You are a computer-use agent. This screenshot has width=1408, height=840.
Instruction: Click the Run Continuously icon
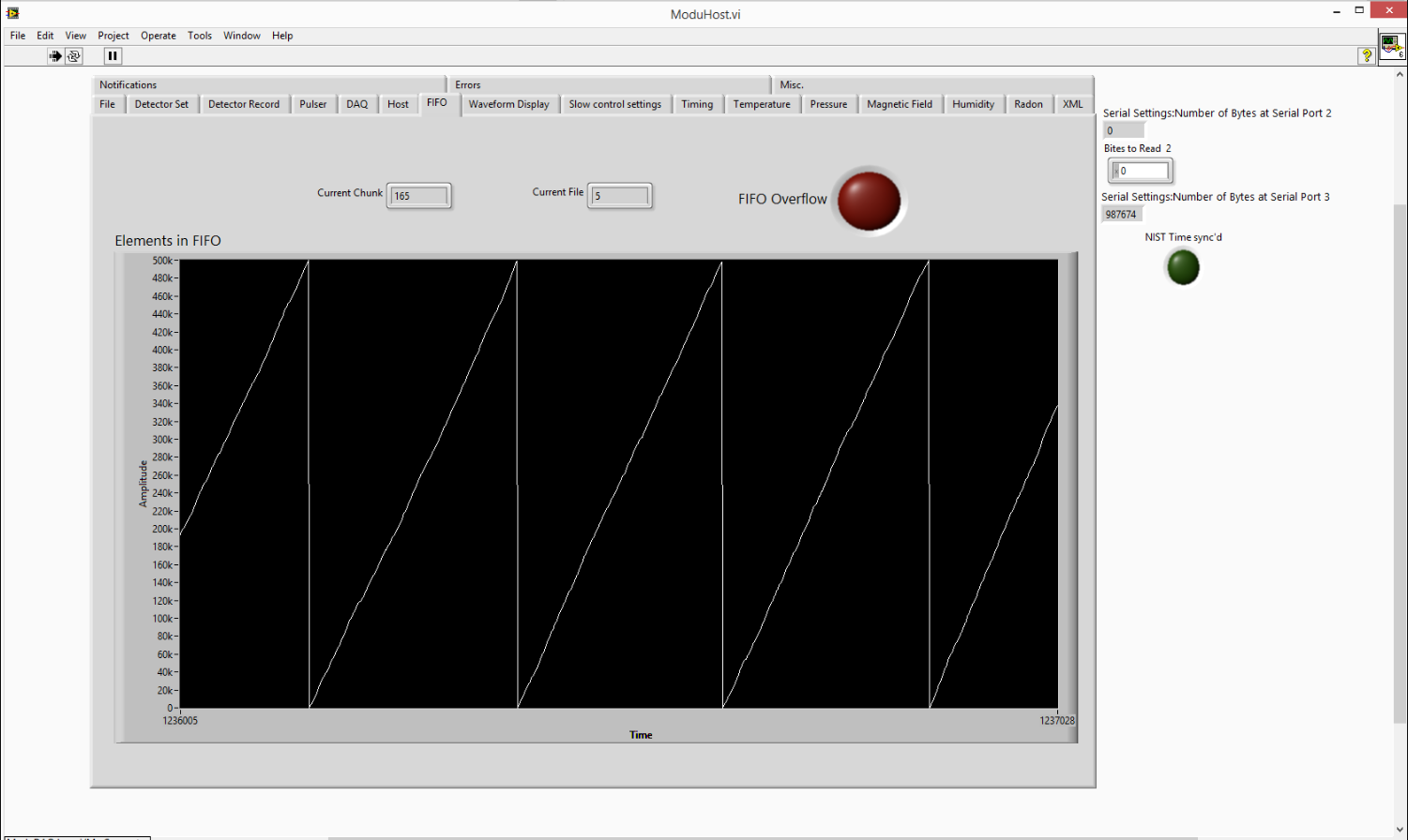click(x=74, y=56)
